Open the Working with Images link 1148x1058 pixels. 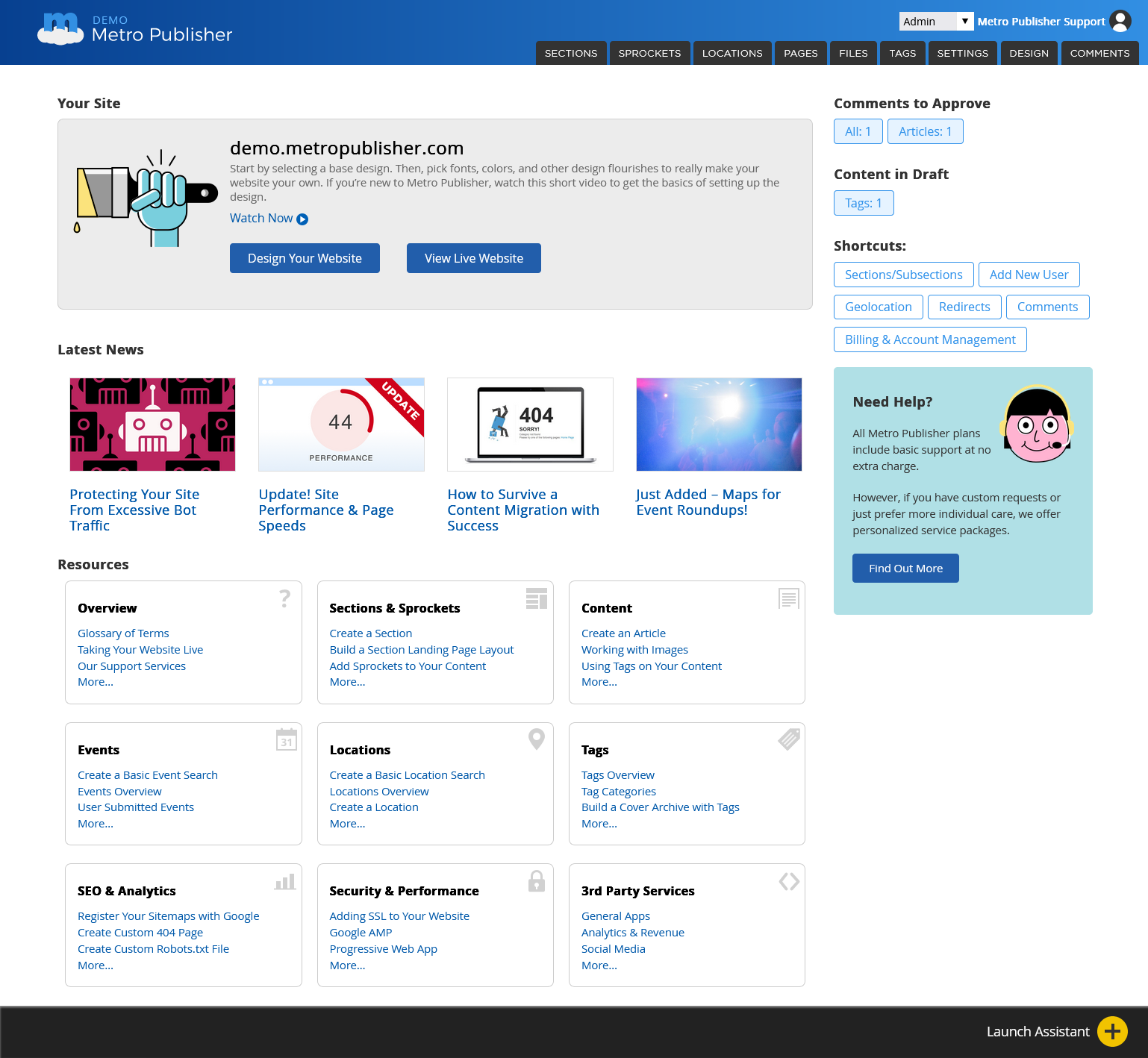(634, 650)
